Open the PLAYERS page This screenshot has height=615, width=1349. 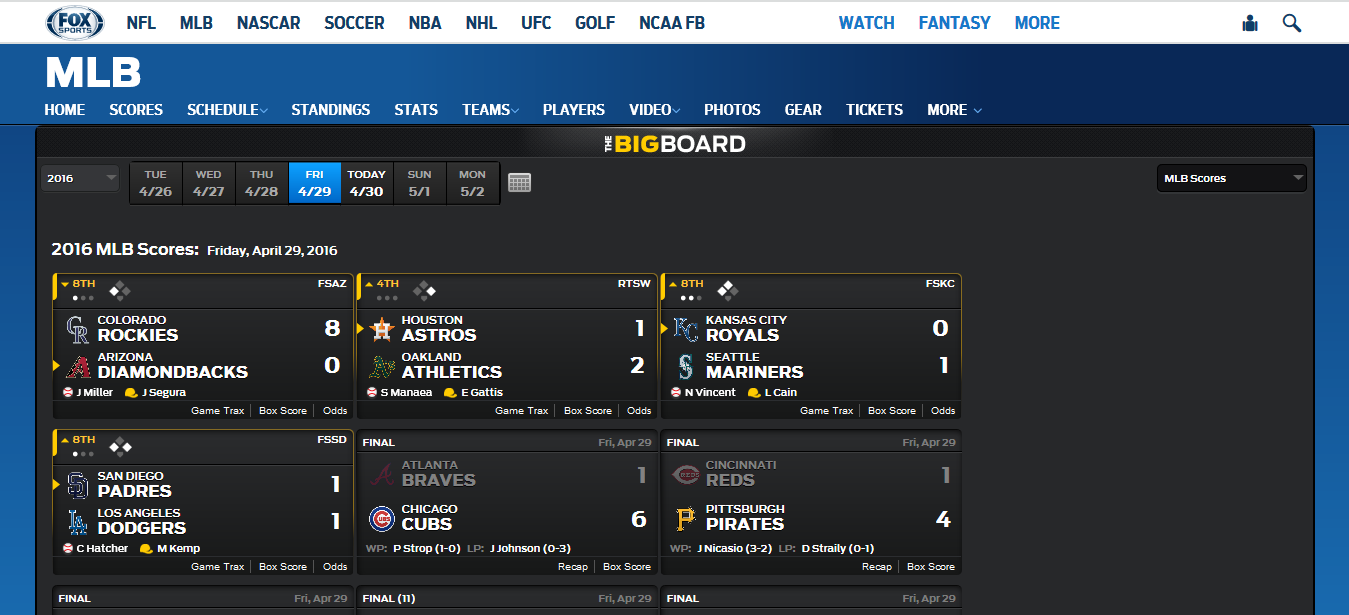[574, 110]
